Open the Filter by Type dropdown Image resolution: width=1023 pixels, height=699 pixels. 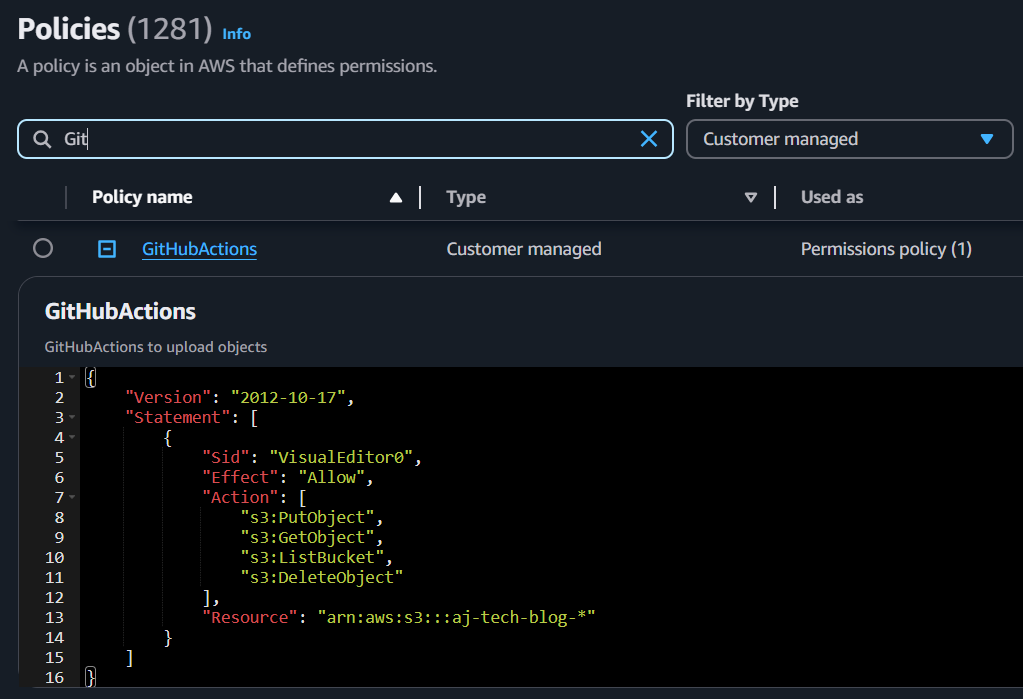[x=849, y=139]
